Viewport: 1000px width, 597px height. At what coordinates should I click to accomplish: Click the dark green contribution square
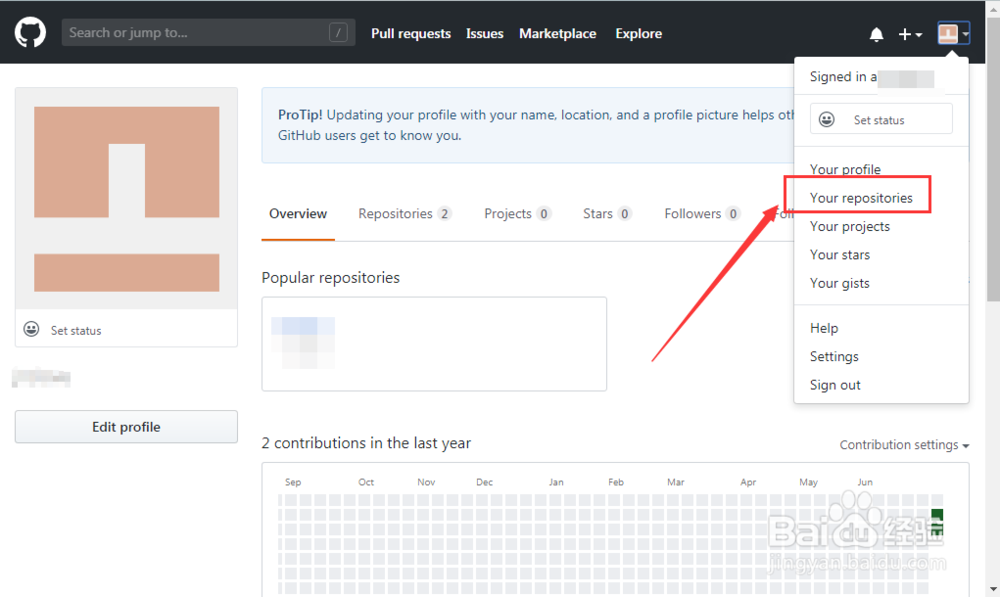click(937, 516)
